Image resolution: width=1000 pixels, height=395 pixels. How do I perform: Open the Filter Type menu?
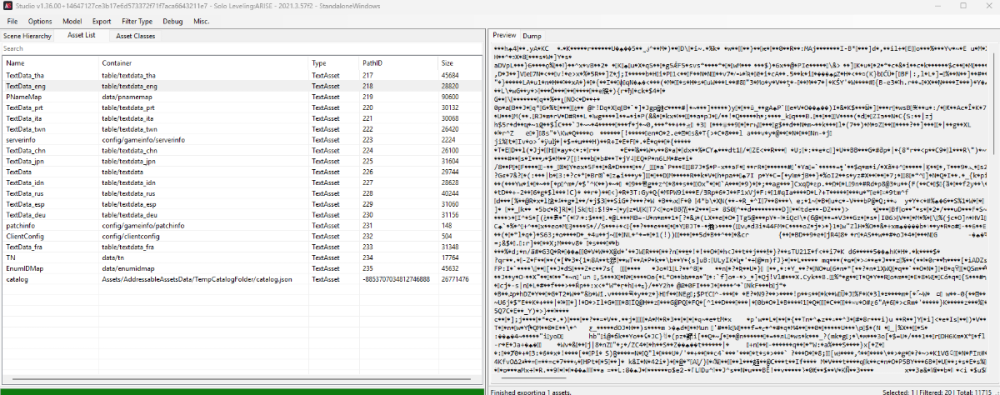137,21
